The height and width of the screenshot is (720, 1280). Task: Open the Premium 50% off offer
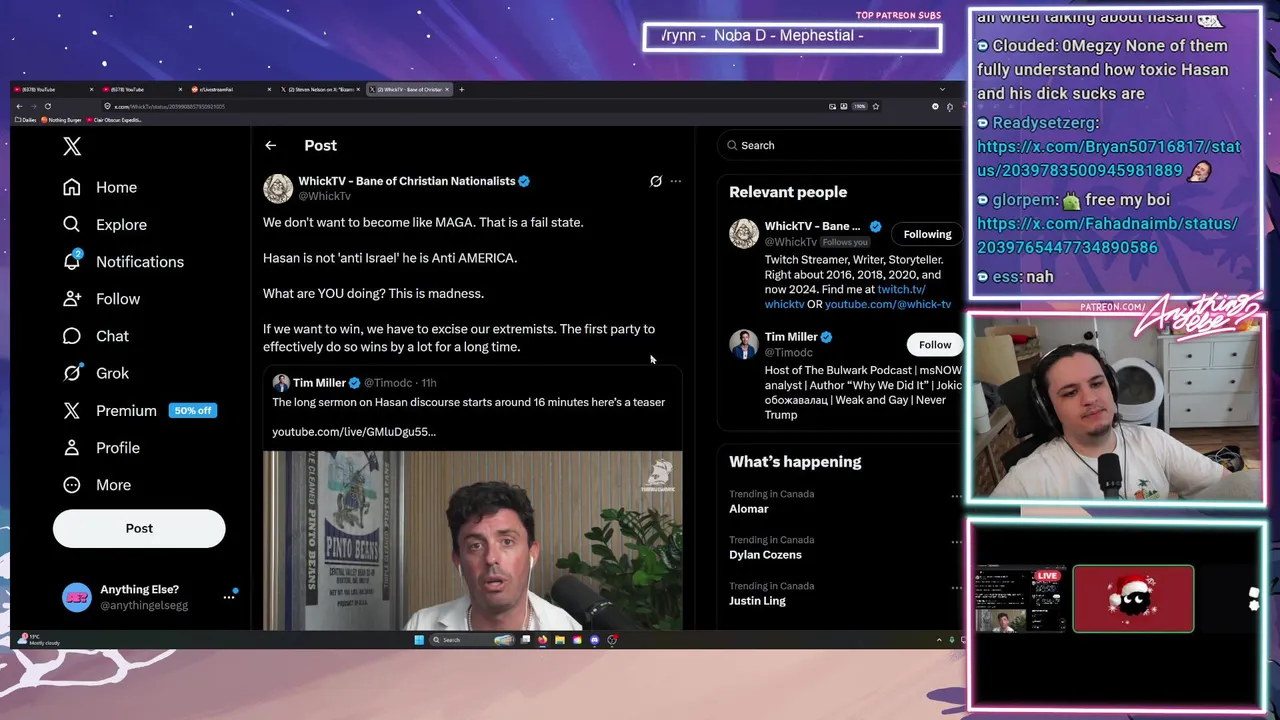[x=139, y=411]
